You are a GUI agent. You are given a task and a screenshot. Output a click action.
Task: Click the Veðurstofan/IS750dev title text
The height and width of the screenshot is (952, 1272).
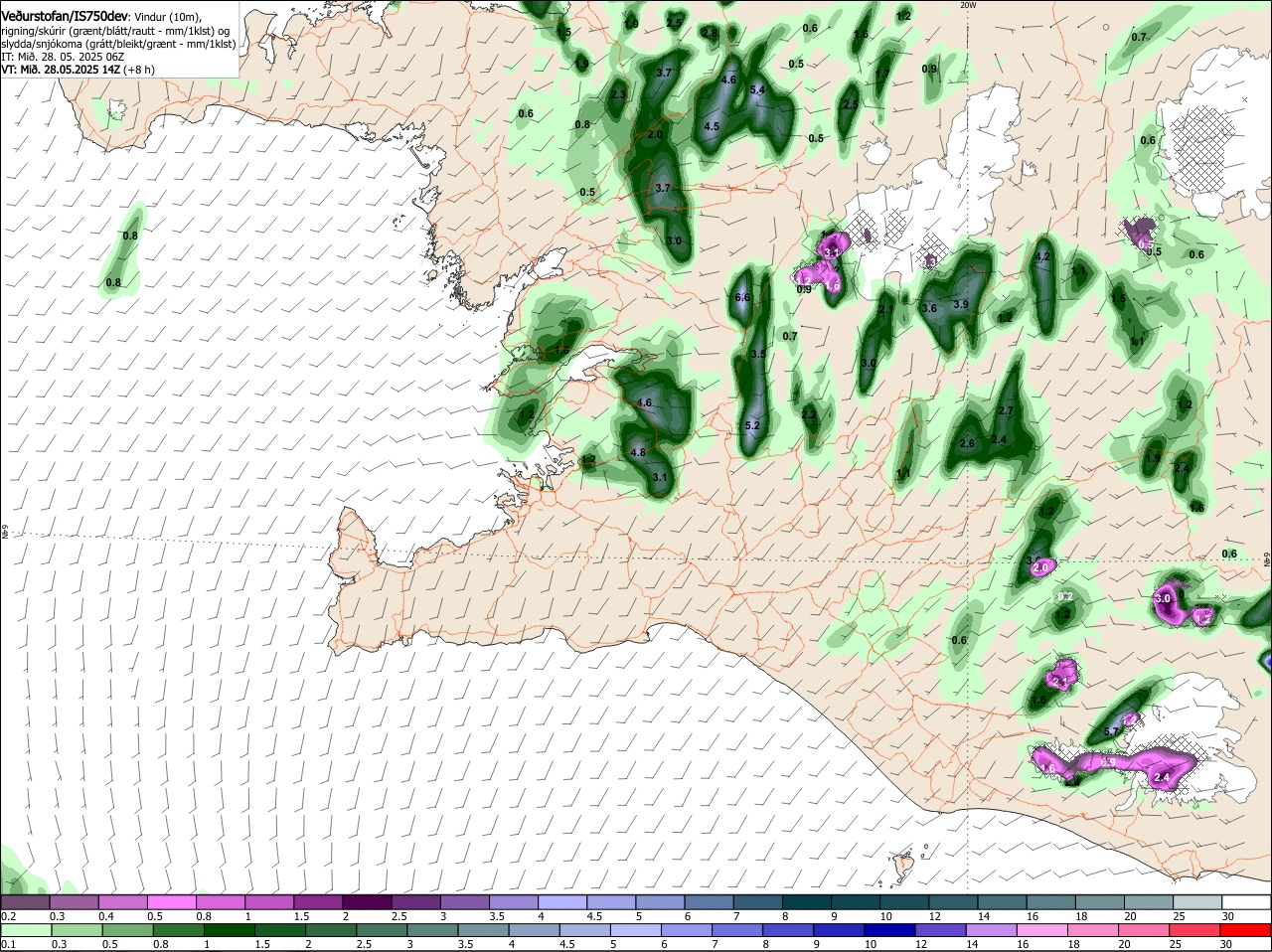(65, 17)
